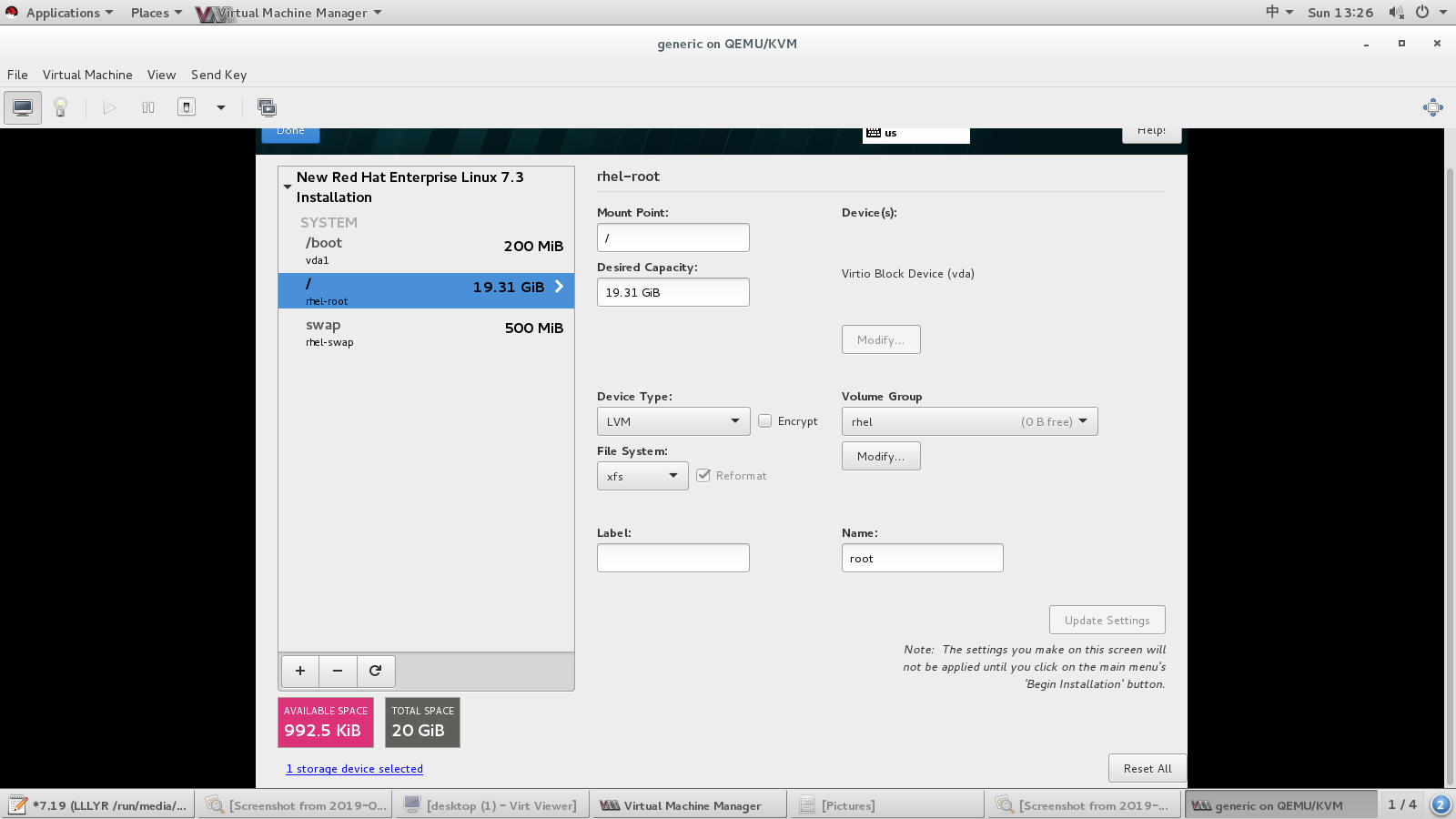Add a new mount point plus button
Screen dimensions: 1456x819
pos(300,671)
